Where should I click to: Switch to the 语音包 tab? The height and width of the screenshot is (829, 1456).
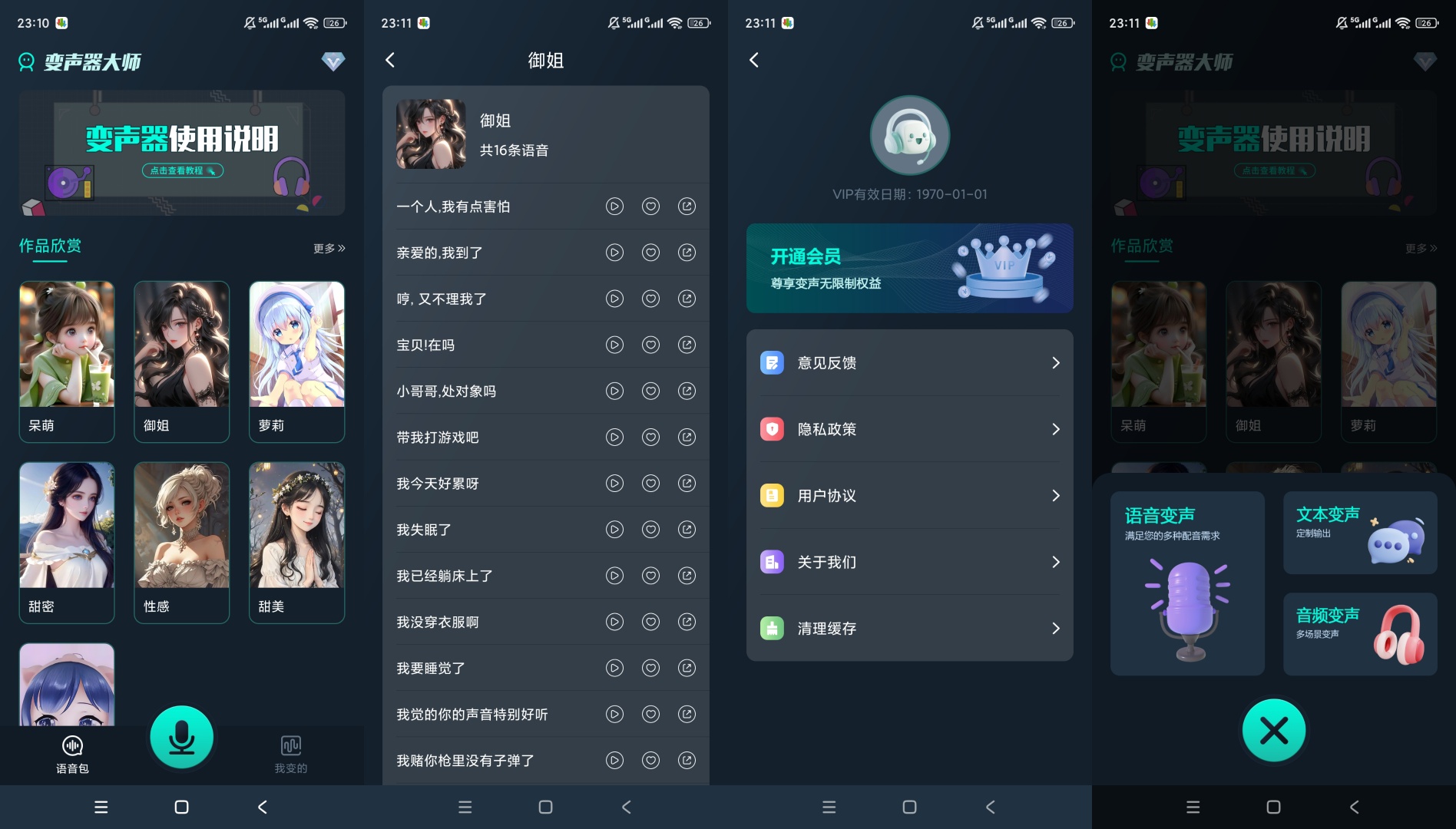(72, 755)
